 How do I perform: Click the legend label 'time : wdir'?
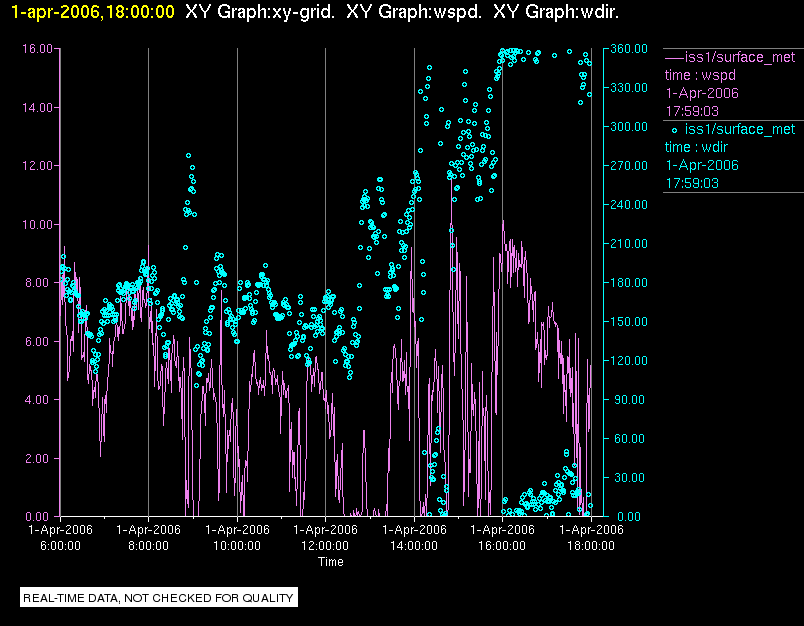[x=696, y=148]
